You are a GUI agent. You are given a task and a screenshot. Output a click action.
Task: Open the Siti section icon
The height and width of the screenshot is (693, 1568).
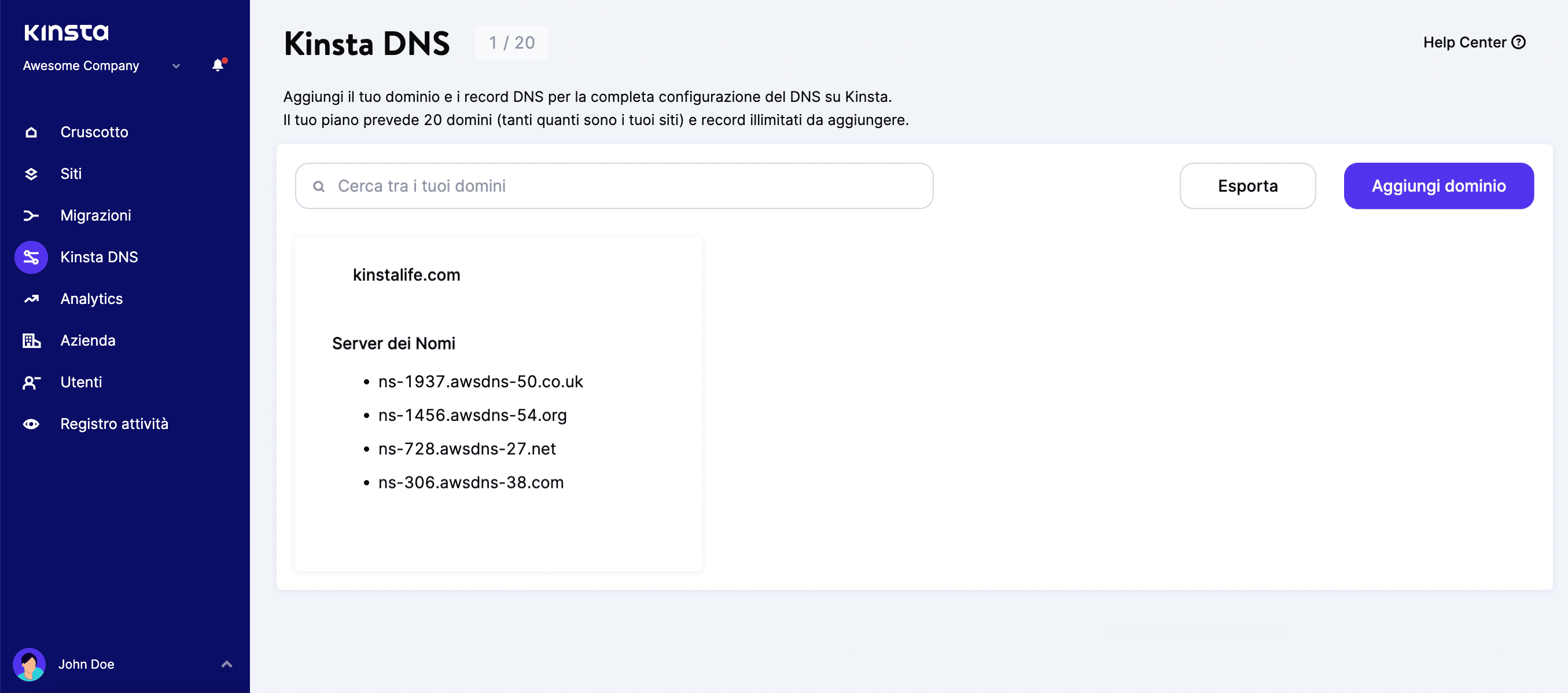click(x=31, y=174)
